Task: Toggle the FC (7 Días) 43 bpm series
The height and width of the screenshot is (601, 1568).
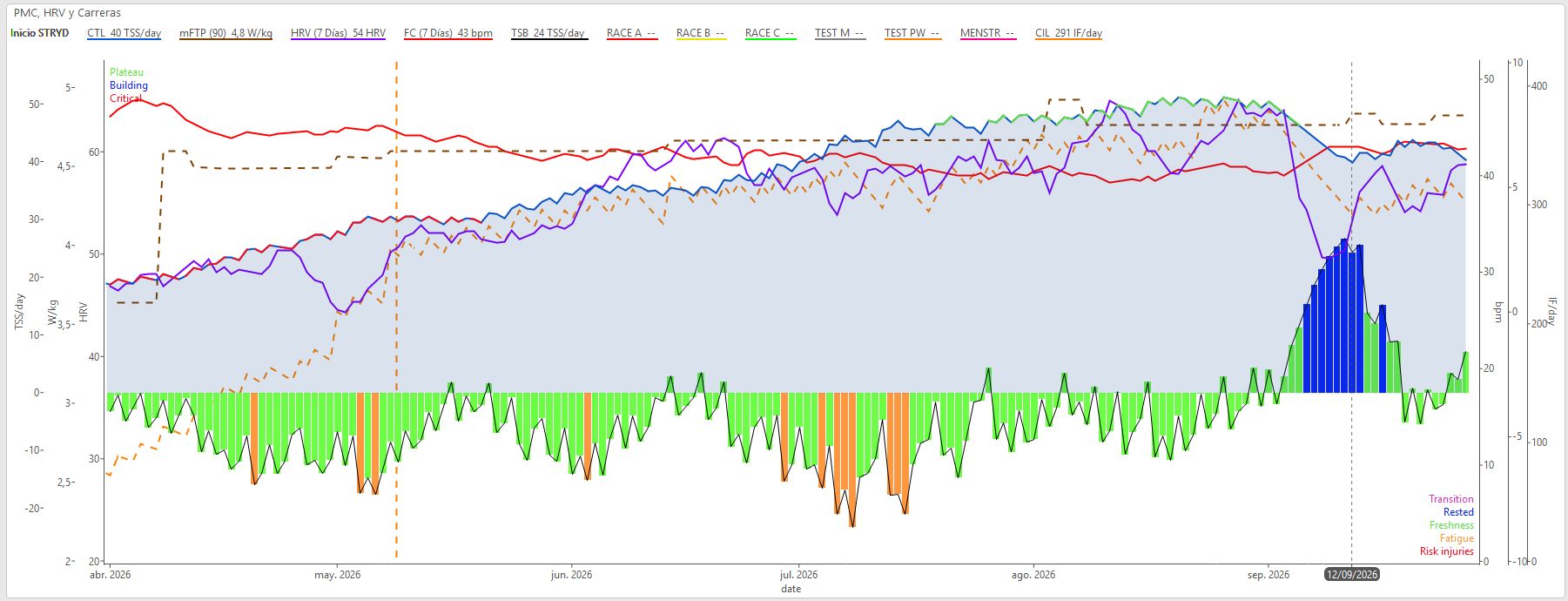Action: (x=448, y=33)
